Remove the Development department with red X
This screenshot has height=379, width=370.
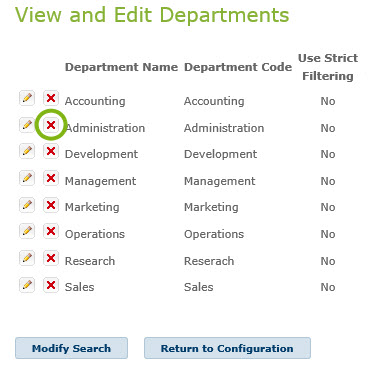pos(51,151)
